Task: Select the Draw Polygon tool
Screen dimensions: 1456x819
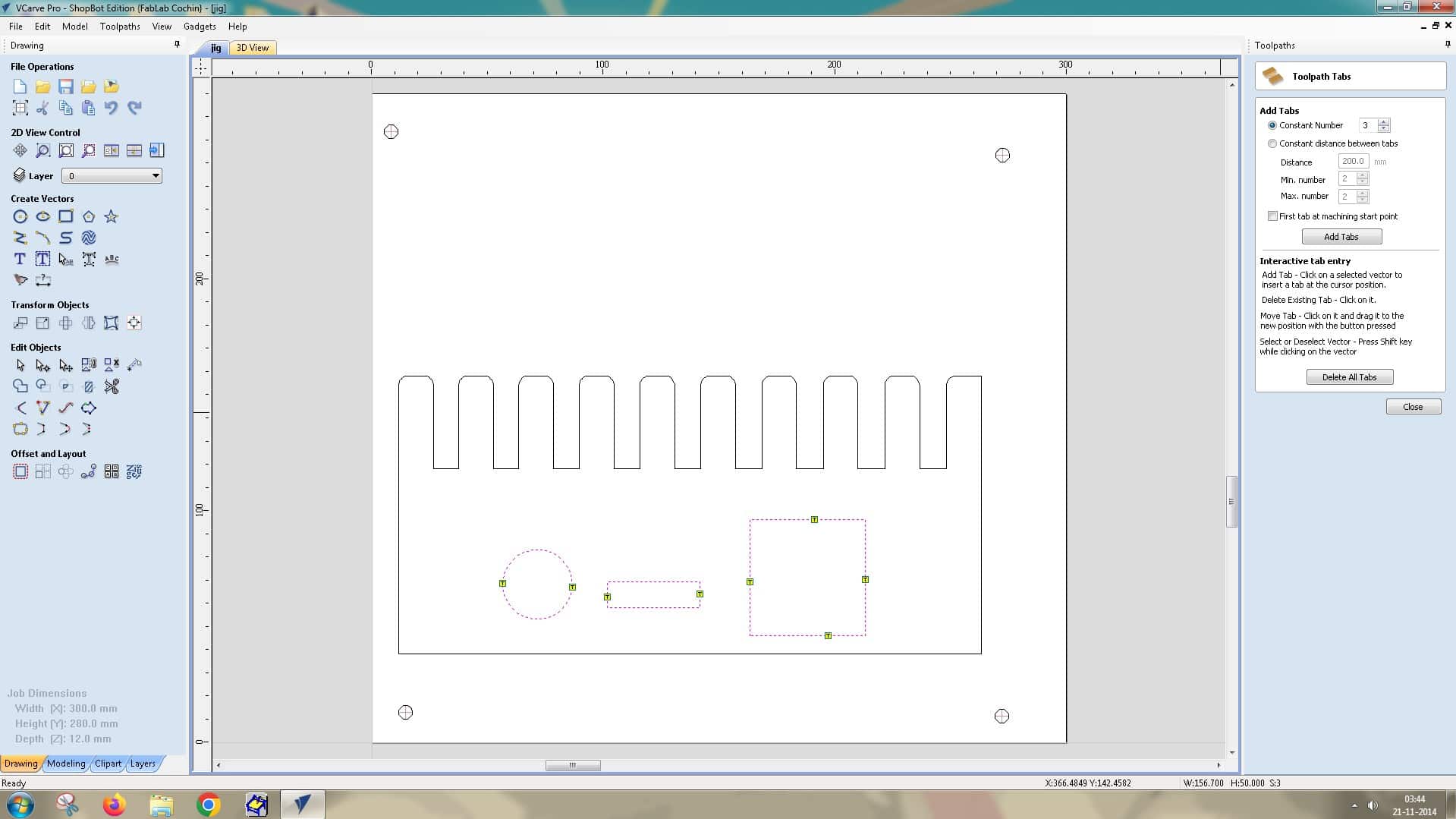Action: [x=89, y=216]
